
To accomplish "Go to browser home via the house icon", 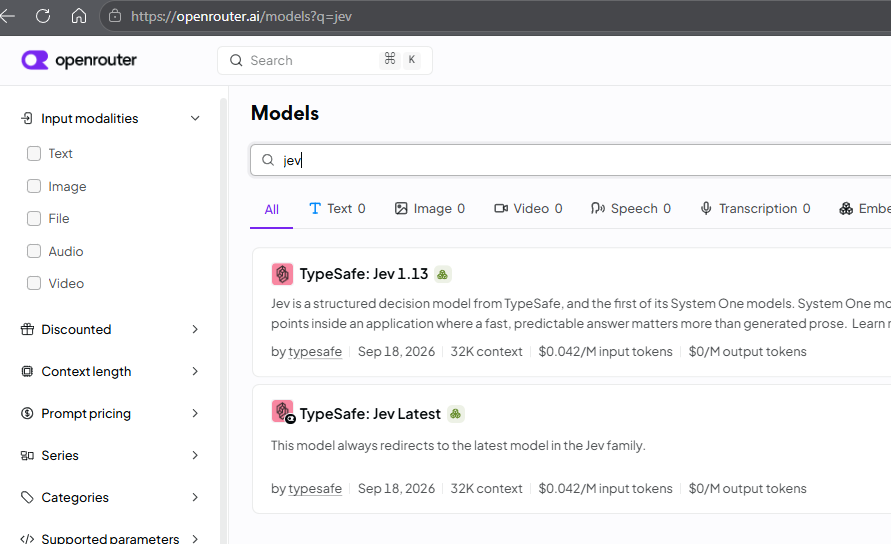I will 79,16.
